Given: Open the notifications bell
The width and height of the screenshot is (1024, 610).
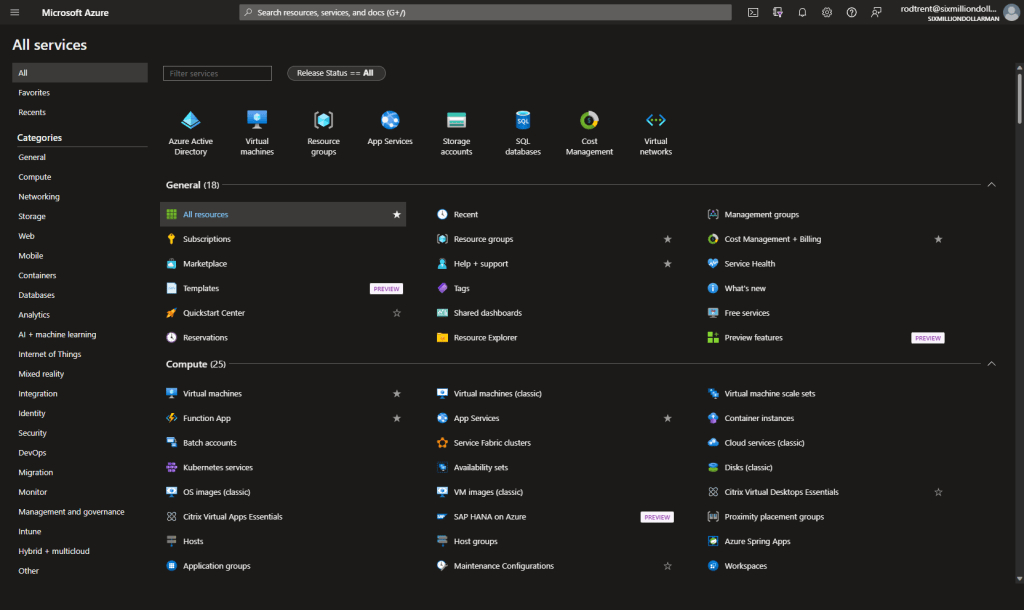Looking at the screenshot, I should pos(802,12).
